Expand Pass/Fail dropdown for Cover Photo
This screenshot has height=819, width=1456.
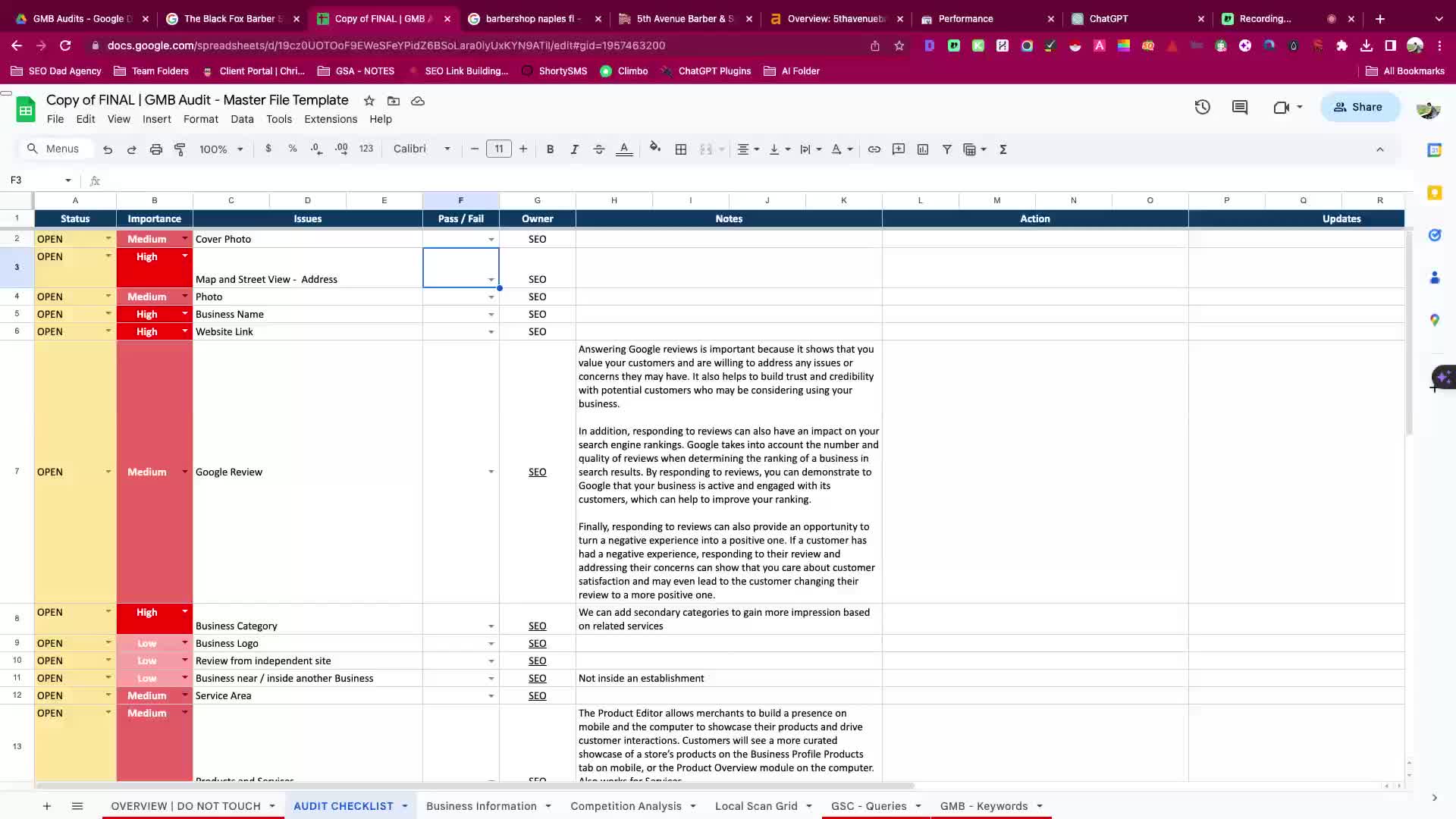[x=491, y=240]
